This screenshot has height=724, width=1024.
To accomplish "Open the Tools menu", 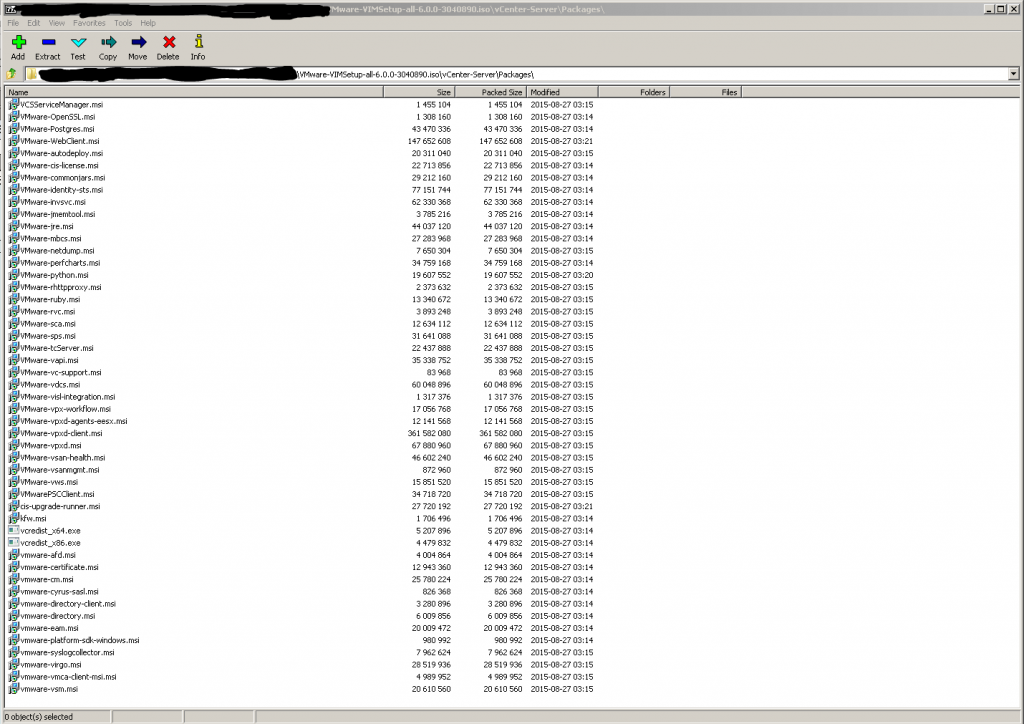I will click(x=123, y=23).
